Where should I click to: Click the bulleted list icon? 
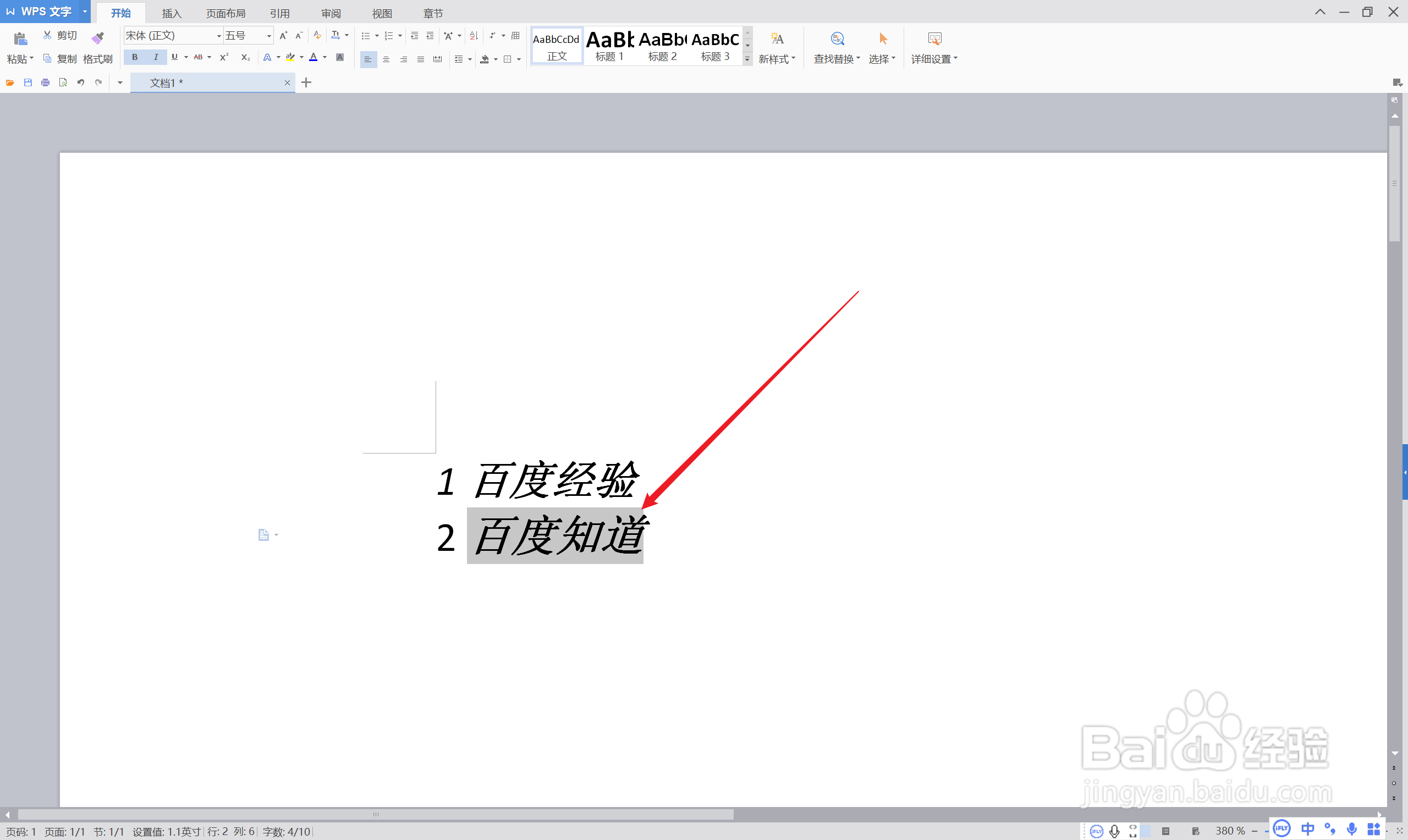click(365, 36)
